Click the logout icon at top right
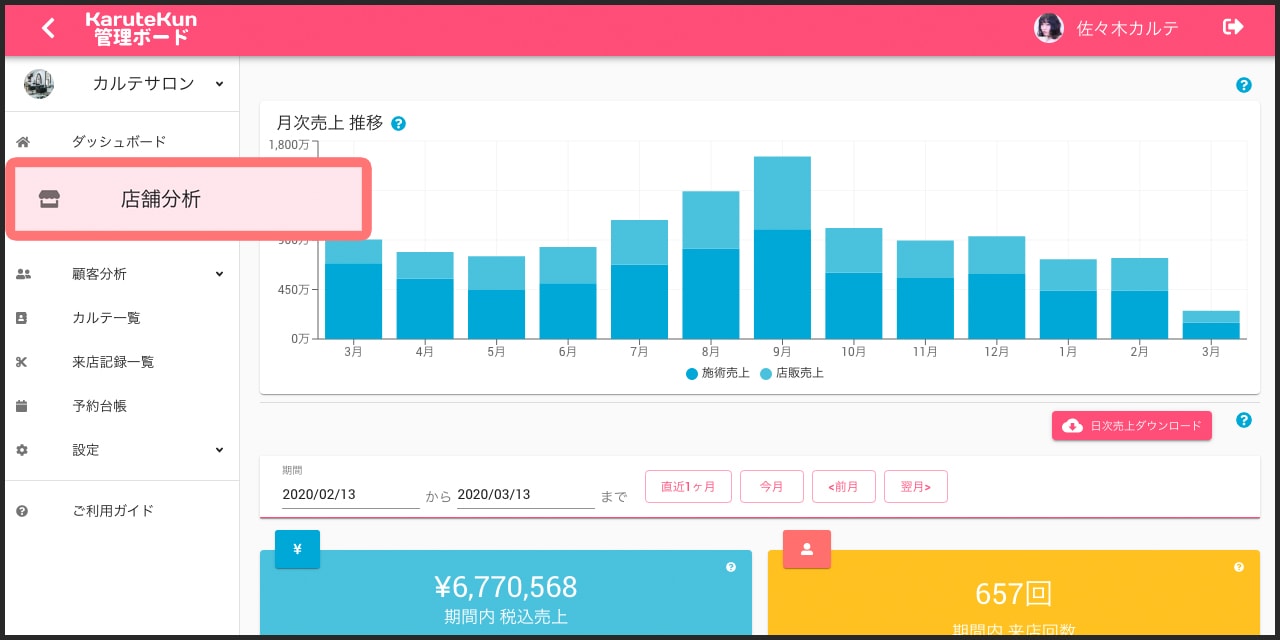 click(x=1232, y=27)
